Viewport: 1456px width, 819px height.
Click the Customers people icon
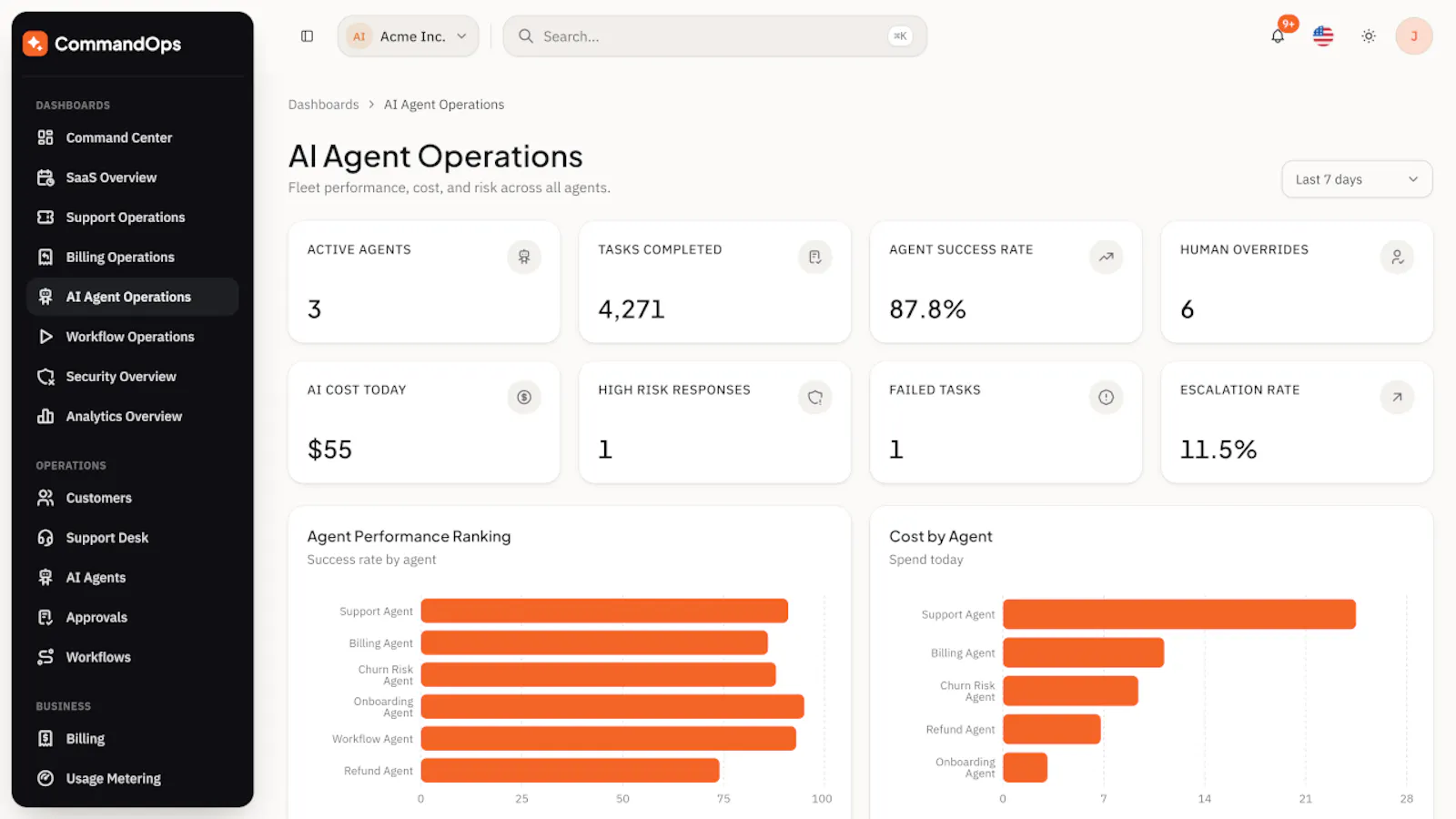coord(45,498)
